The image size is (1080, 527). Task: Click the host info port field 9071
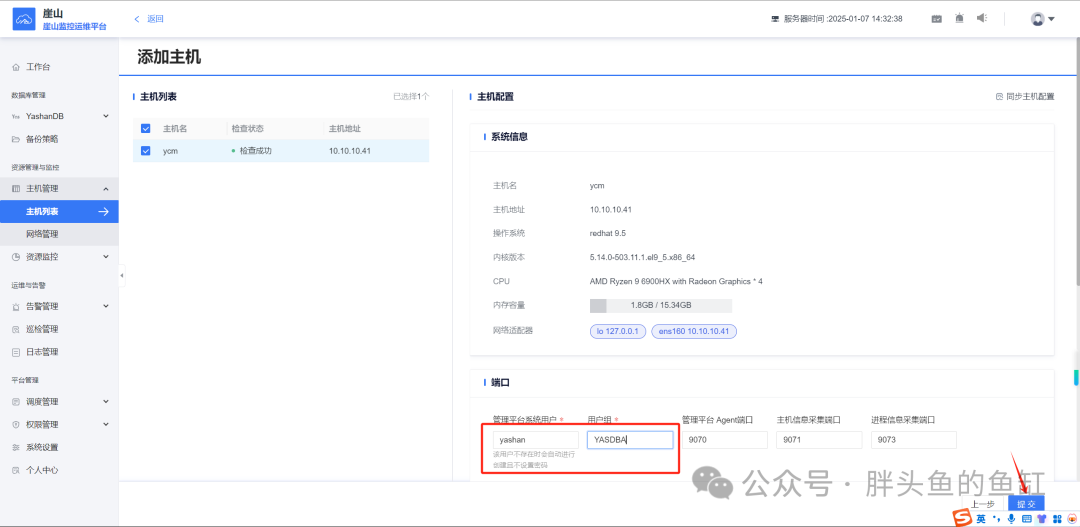pos(819,440)
